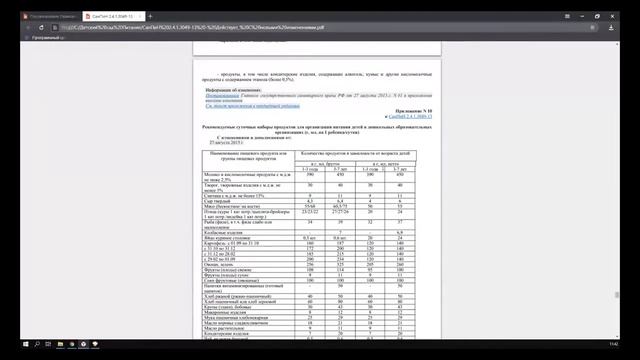Image resolution: width=640 pixels, height=360 pixels.
Task: Follow the link to the previous edition
Action: point(253,106)
